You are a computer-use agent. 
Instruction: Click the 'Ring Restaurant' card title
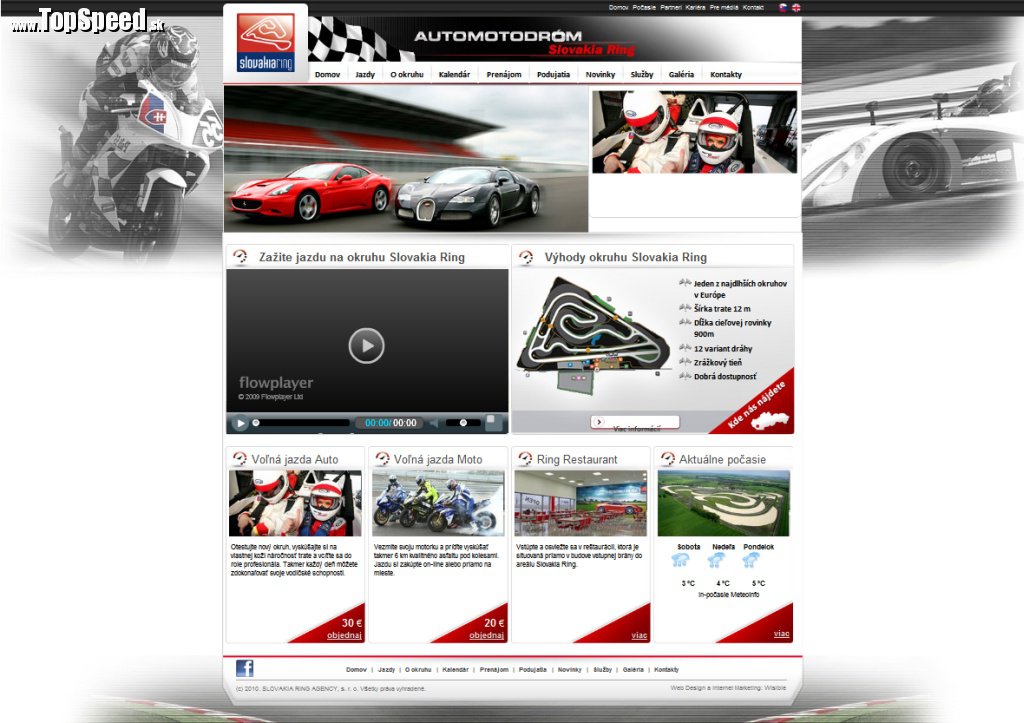(577, 460)
